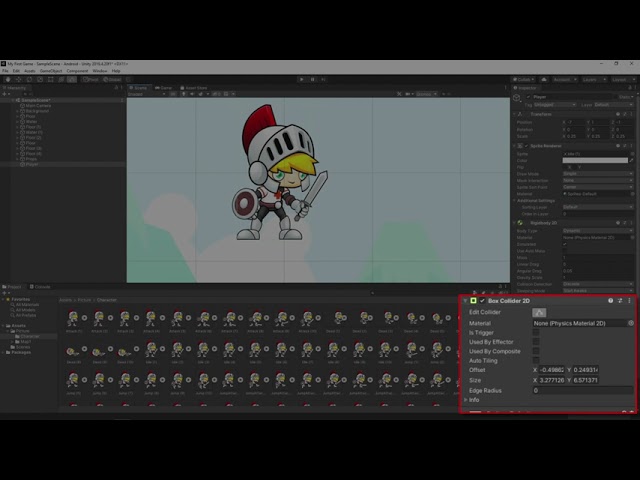
Task: Click the Player GameObject cube icon
Action: (517, 98)
